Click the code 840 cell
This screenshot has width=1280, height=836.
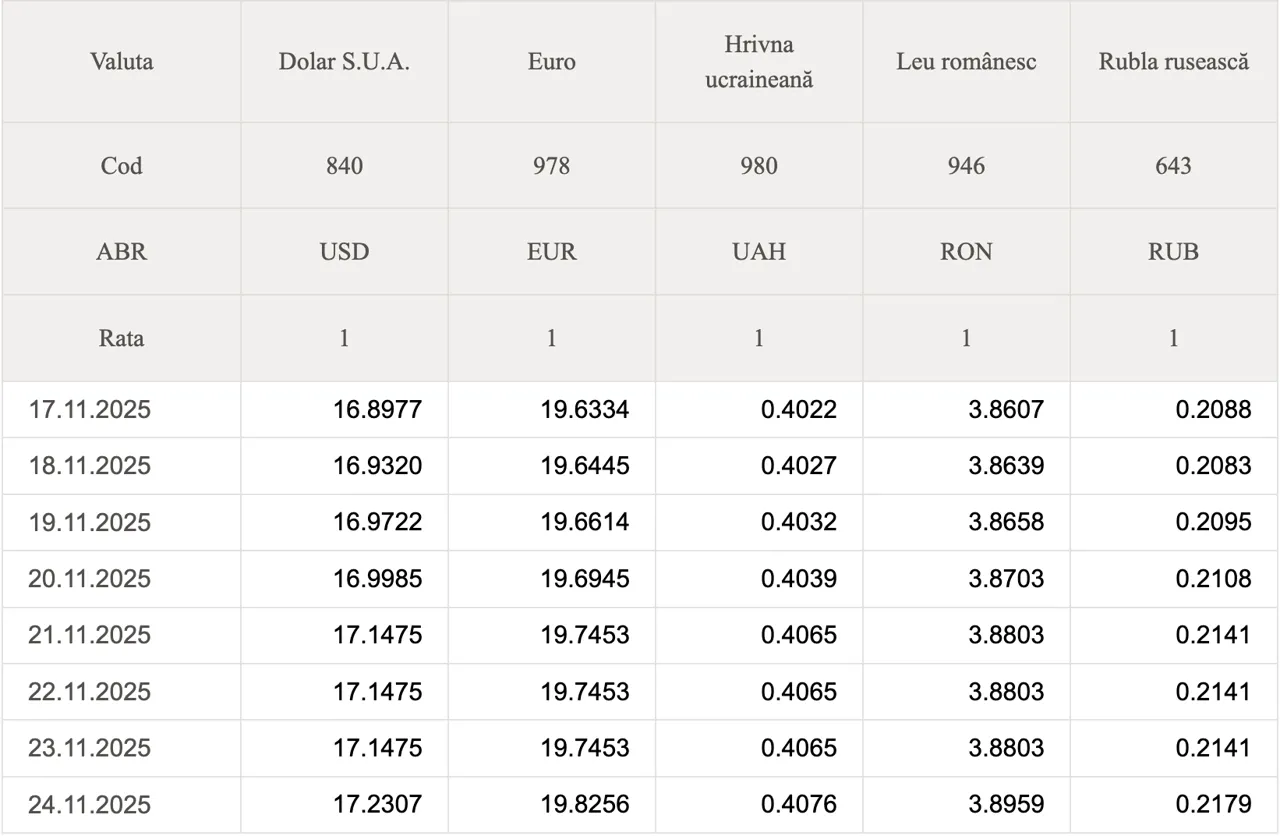(344, 166)
